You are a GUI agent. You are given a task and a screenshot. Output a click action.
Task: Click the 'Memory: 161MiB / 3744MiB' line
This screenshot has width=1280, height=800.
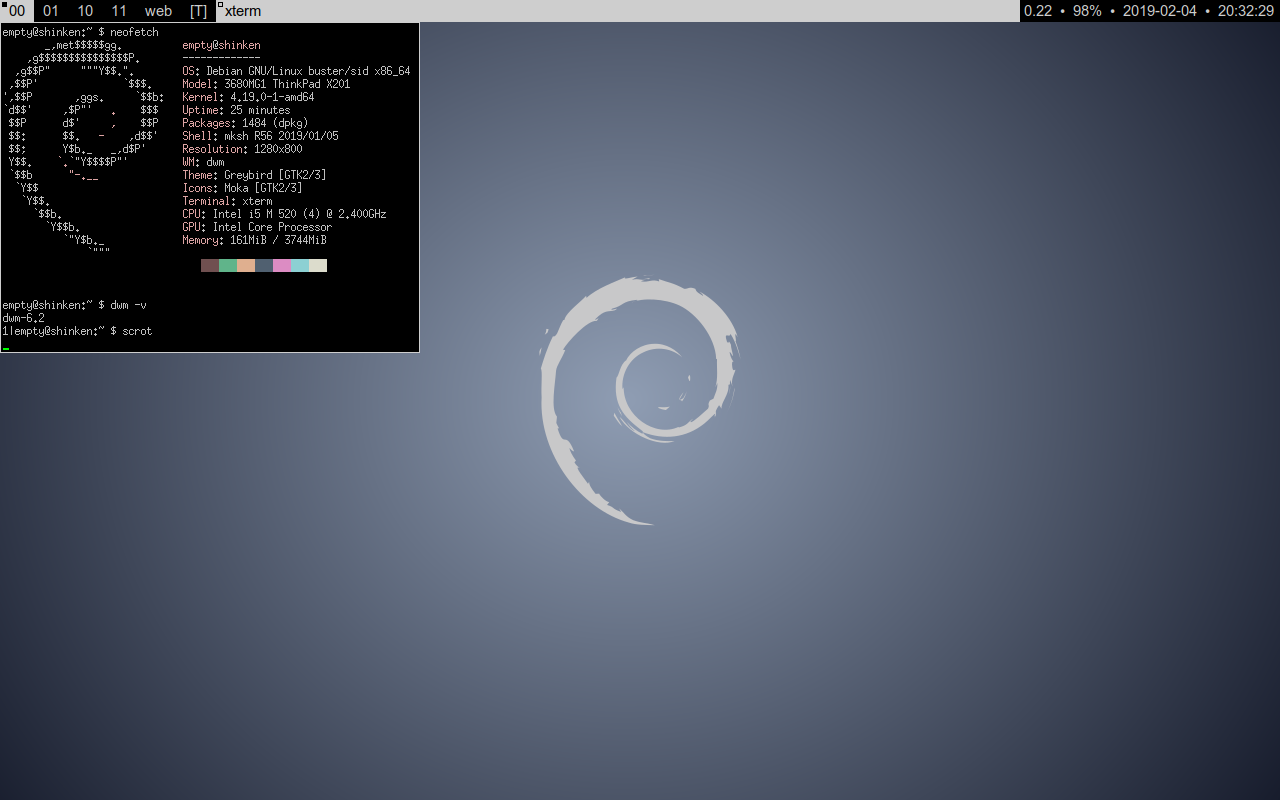tap(254, 240)
